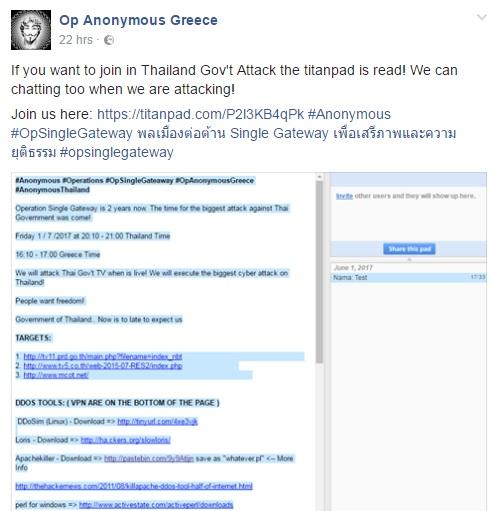Open the titanpad.com/P2I3KB4qPk link

(200, 114)
